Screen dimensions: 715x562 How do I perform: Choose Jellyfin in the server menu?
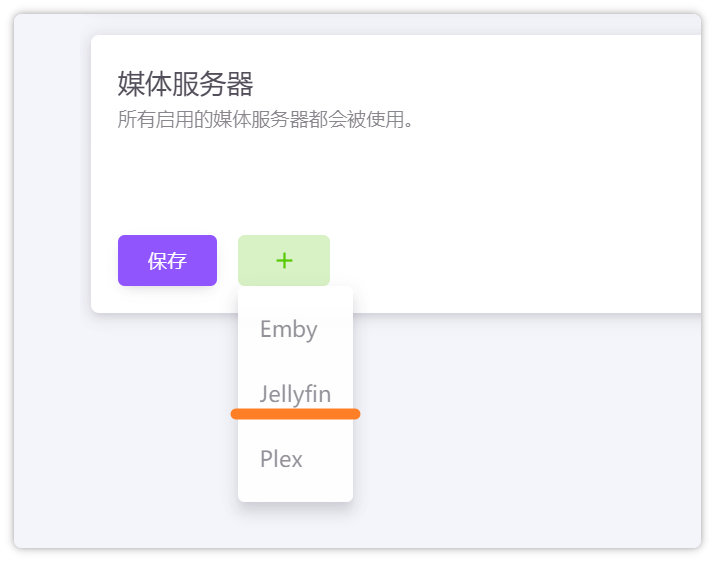pos(295,393)
